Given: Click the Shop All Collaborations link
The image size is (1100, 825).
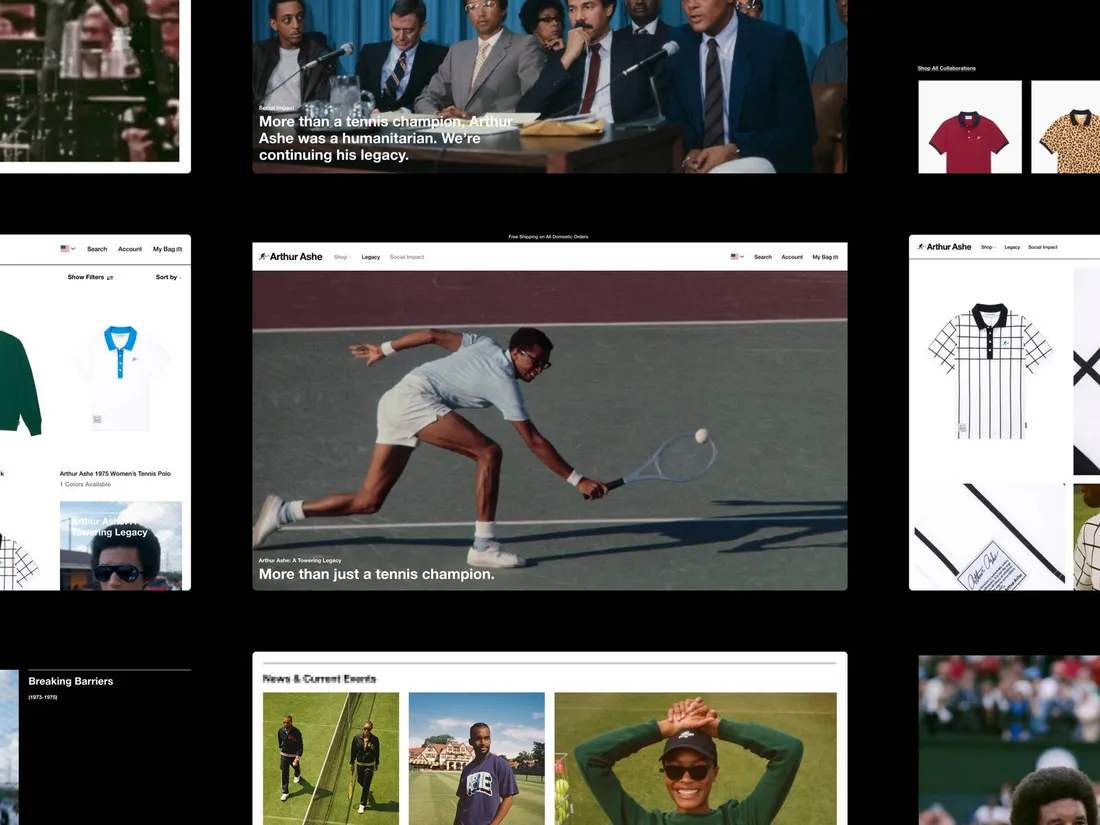Looking at the screenshot, I should coord(946,68).
